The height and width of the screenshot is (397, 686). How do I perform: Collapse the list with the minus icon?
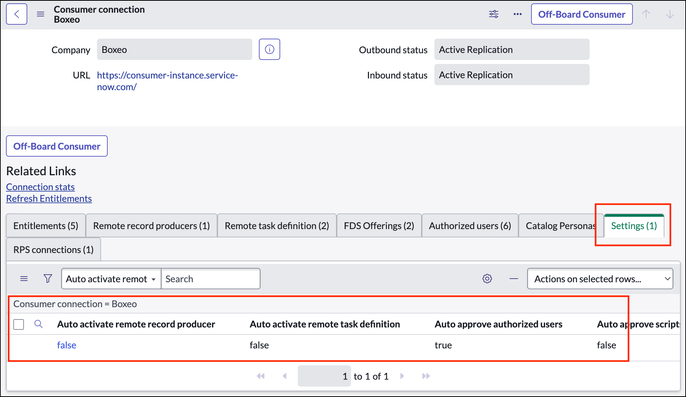(x=514, y=279)
